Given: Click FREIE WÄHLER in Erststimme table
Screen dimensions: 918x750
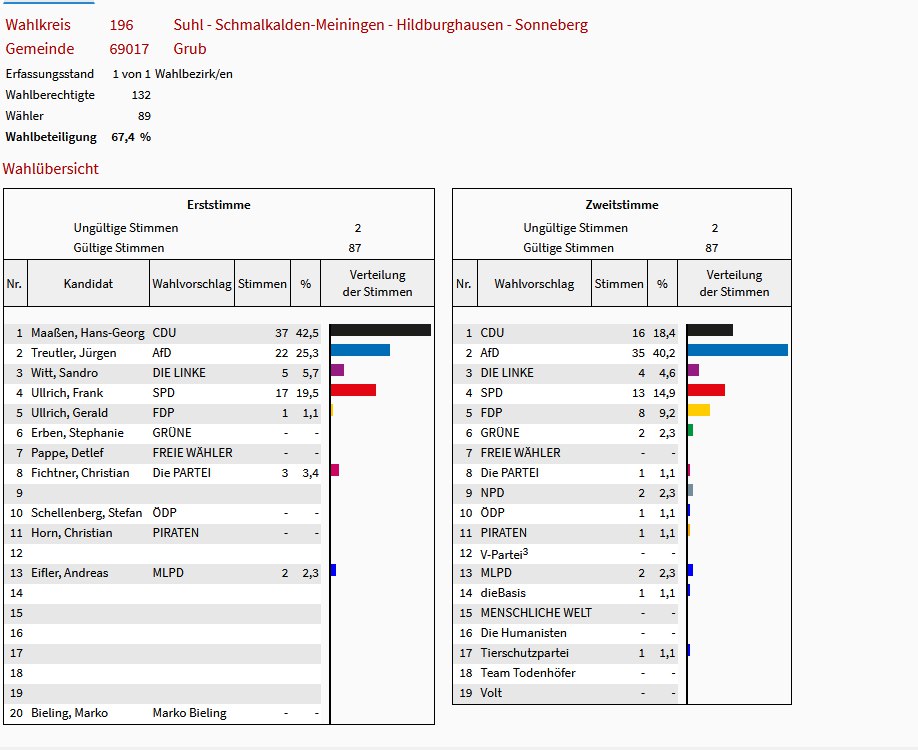Looking at the screenshot, I should pos(193,453).
